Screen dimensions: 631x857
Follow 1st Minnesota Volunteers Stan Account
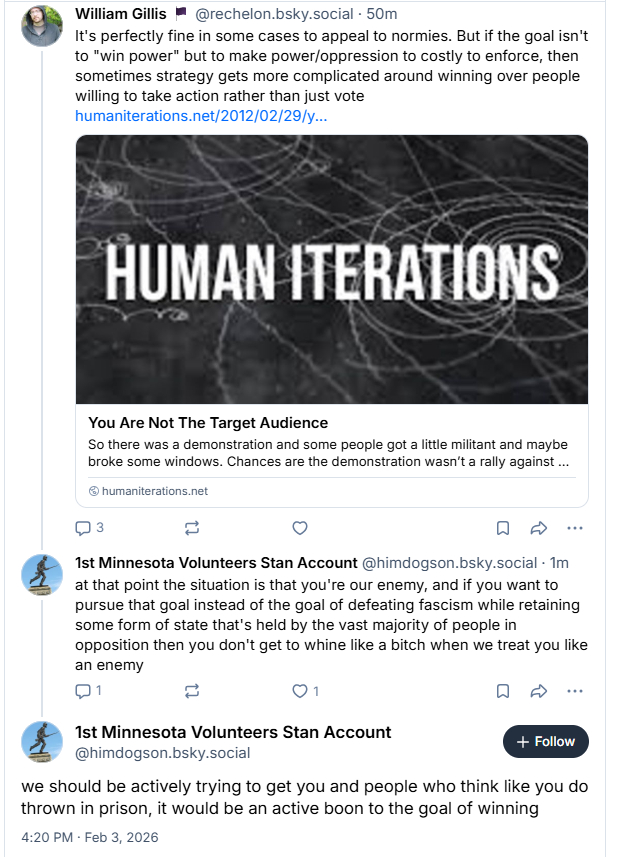pyautogui.click(x=545, y=742)
